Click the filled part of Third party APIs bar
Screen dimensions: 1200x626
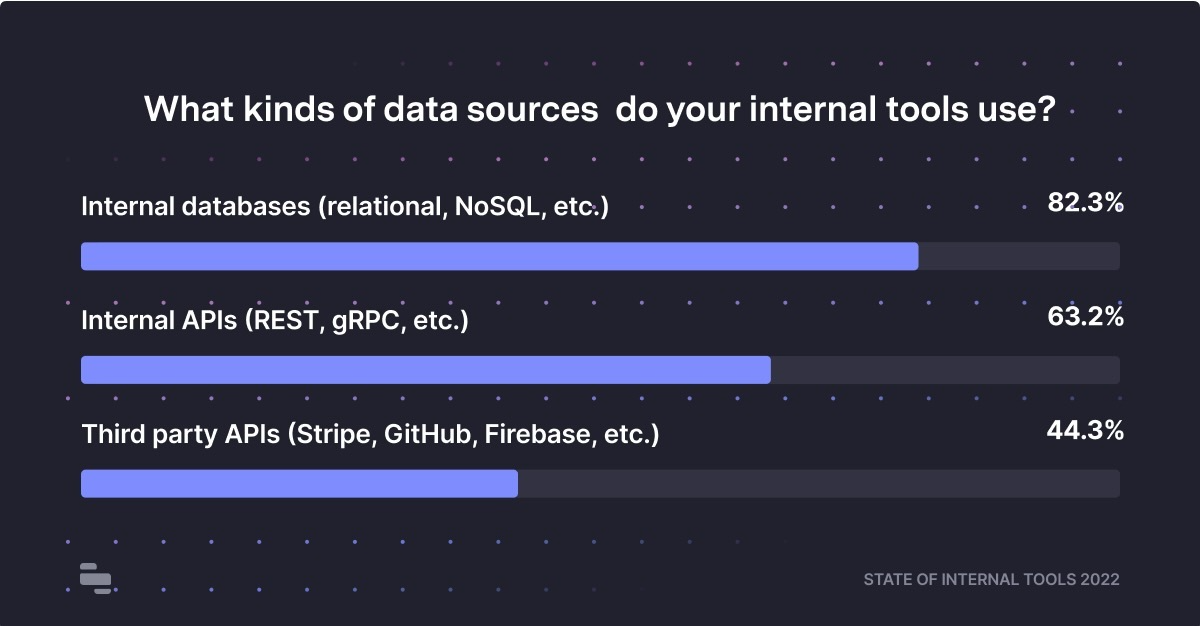point(299,484)
